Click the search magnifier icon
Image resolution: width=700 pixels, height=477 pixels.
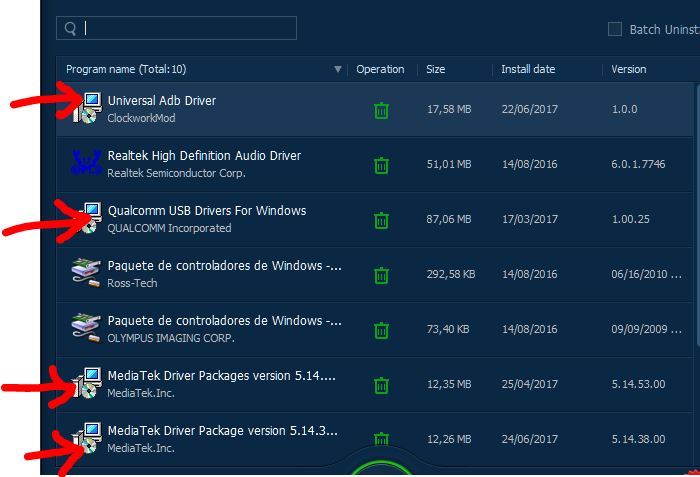[x=70, y=29]
